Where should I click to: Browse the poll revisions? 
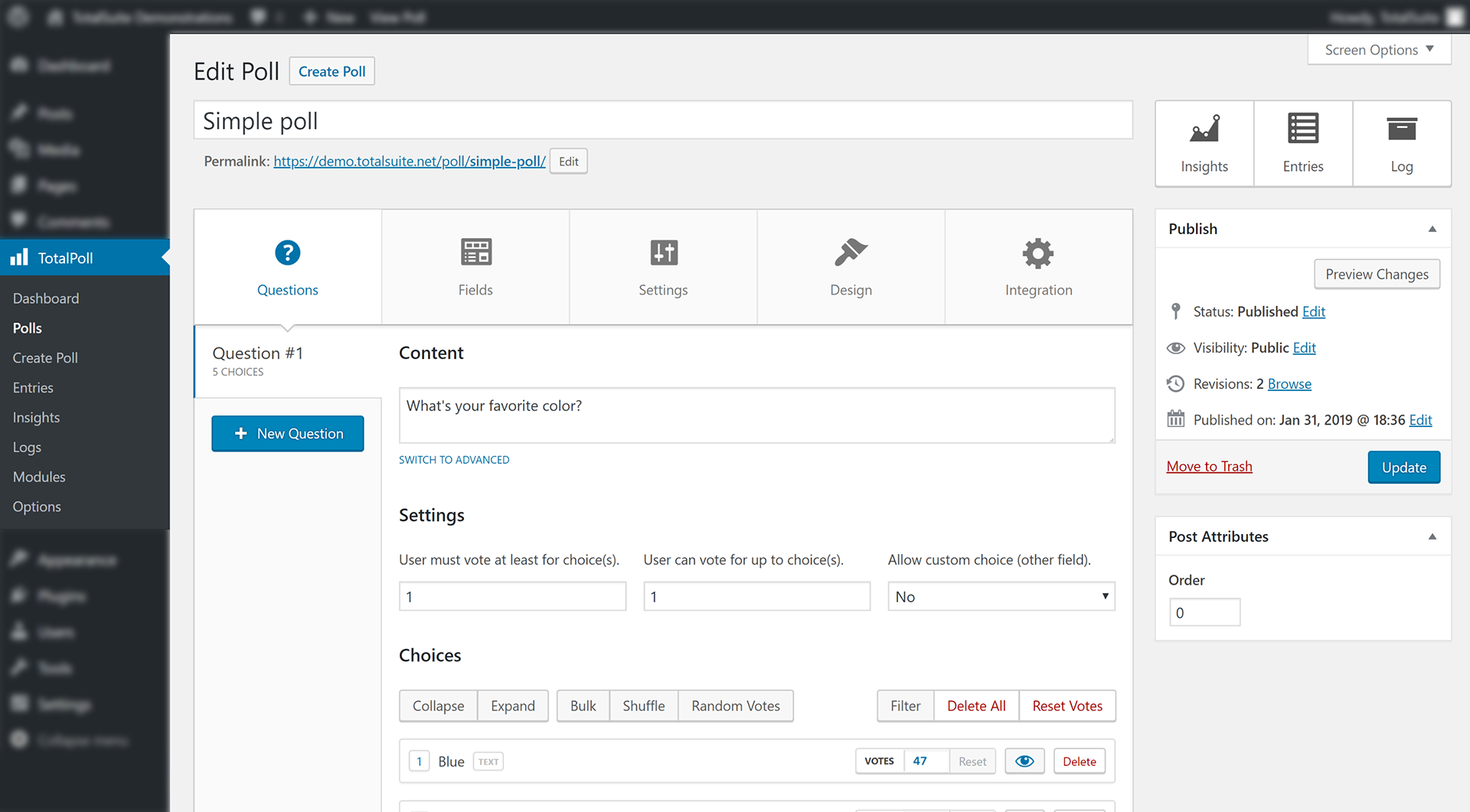point(1289,384)
